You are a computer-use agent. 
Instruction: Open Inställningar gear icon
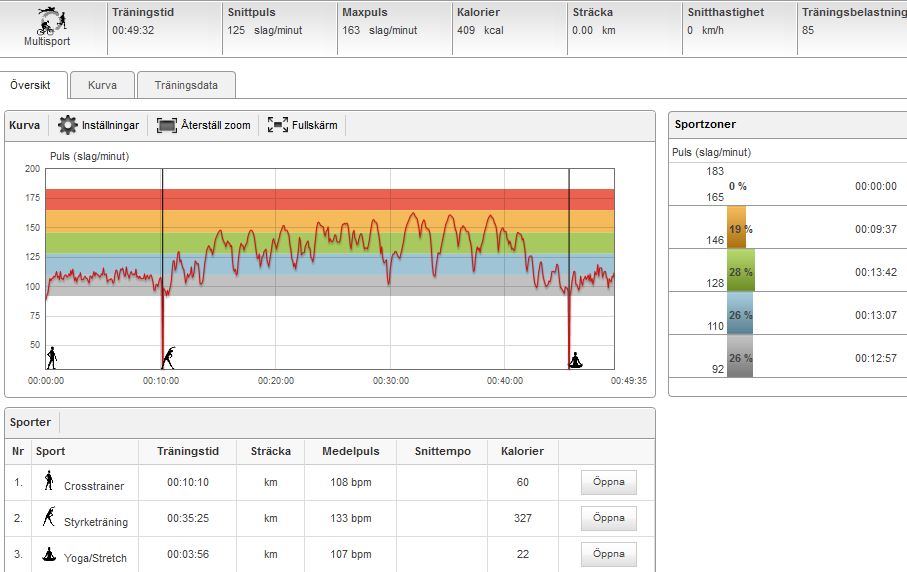coord(67,126)
